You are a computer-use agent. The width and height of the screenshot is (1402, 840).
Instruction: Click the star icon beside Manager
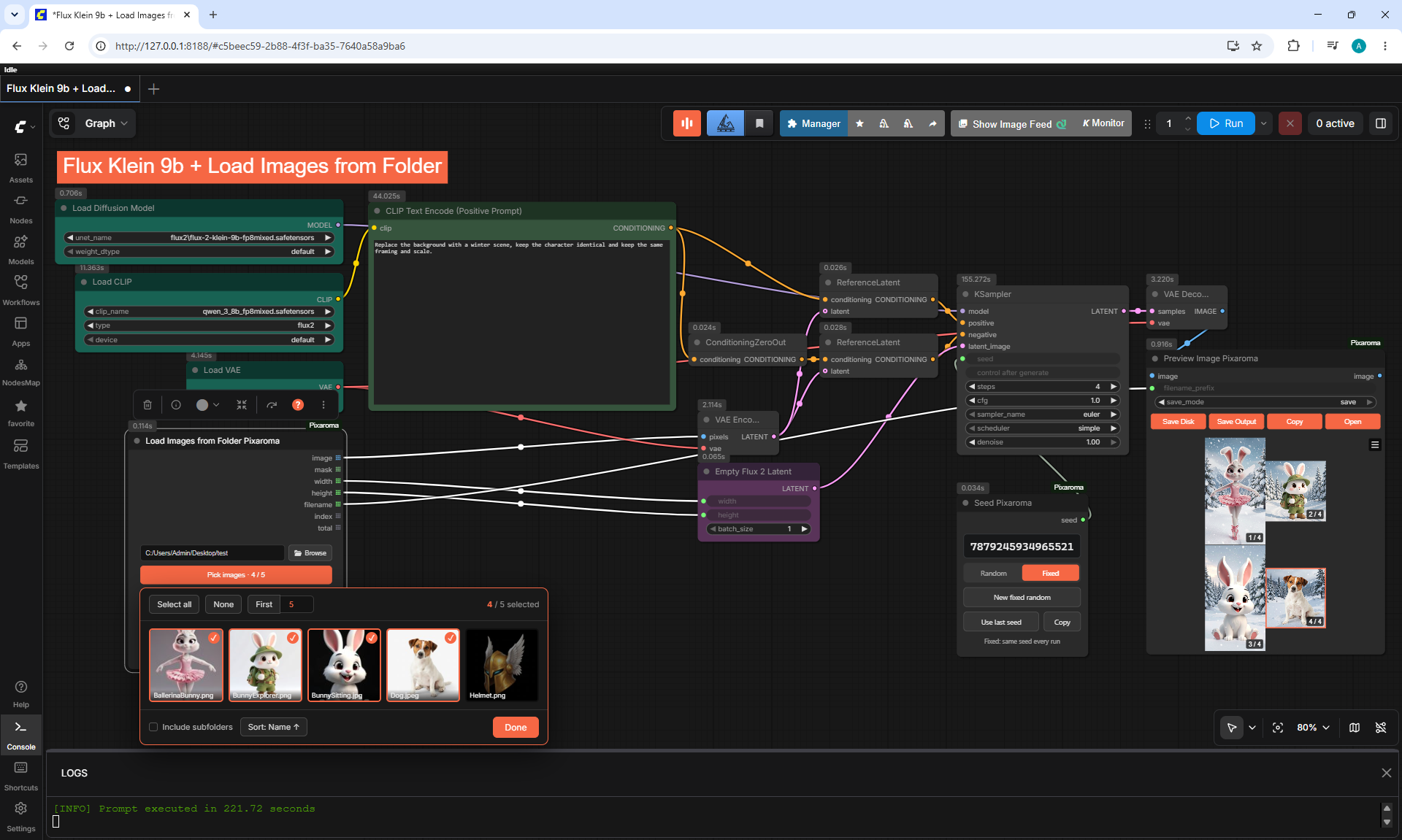coord(859,123)
